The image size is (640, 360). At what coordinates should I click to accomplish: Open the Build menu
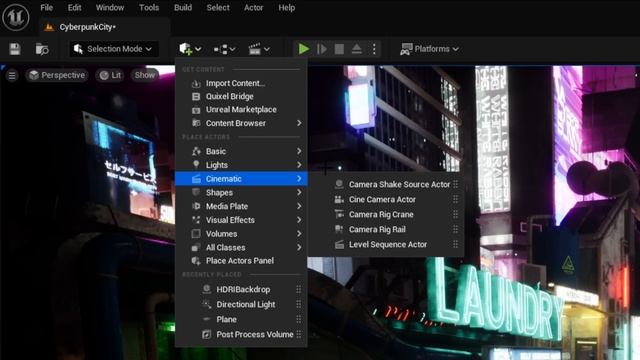pyautogui.click(x=183, y=7)
